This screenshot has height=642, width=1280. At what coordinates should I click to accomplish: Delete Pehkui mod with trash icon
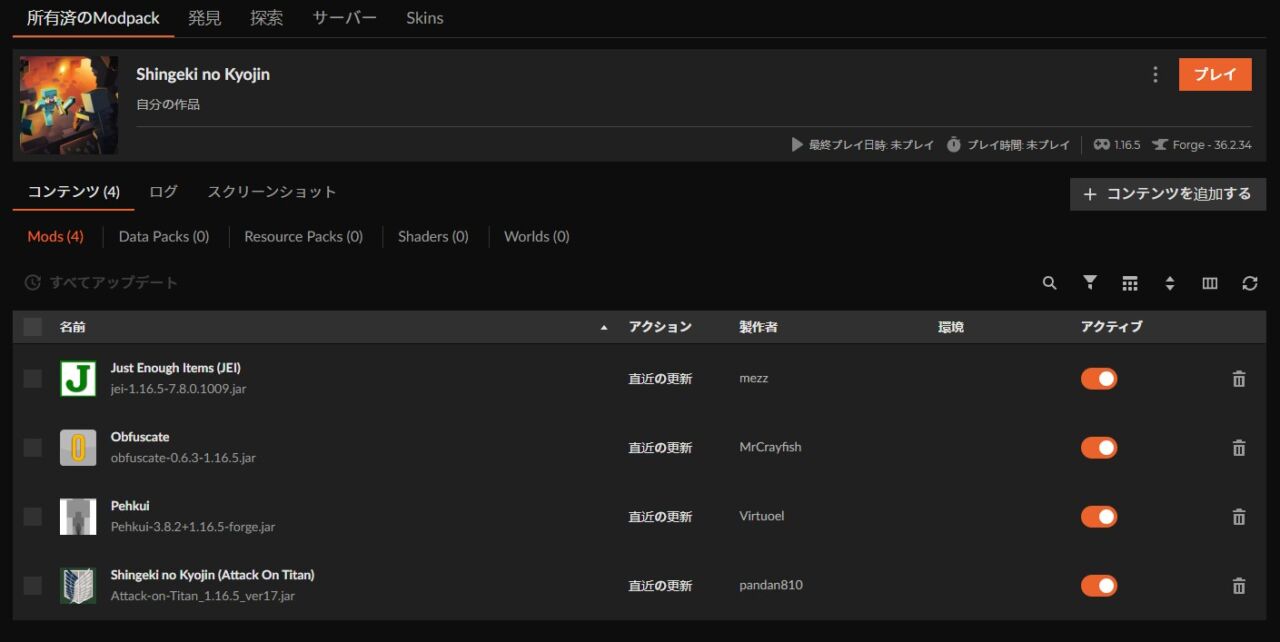1239,517
